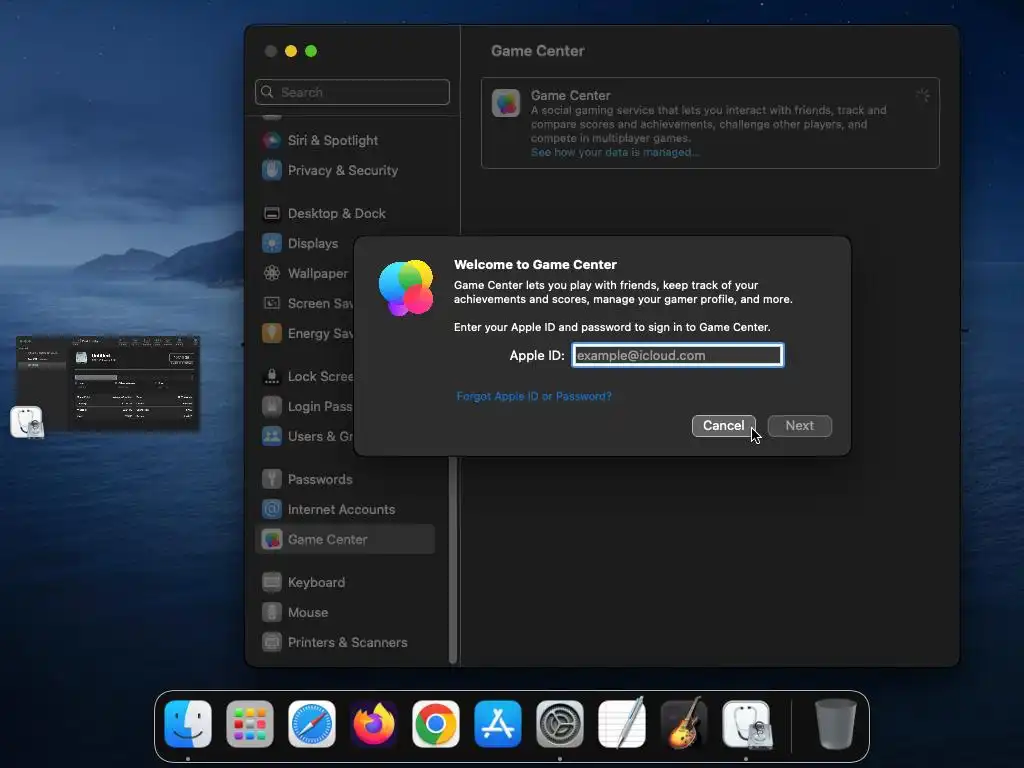Select Desktop & Dock sidebar label
Viewport: 1024px width, 768px height.
point(336,214)
